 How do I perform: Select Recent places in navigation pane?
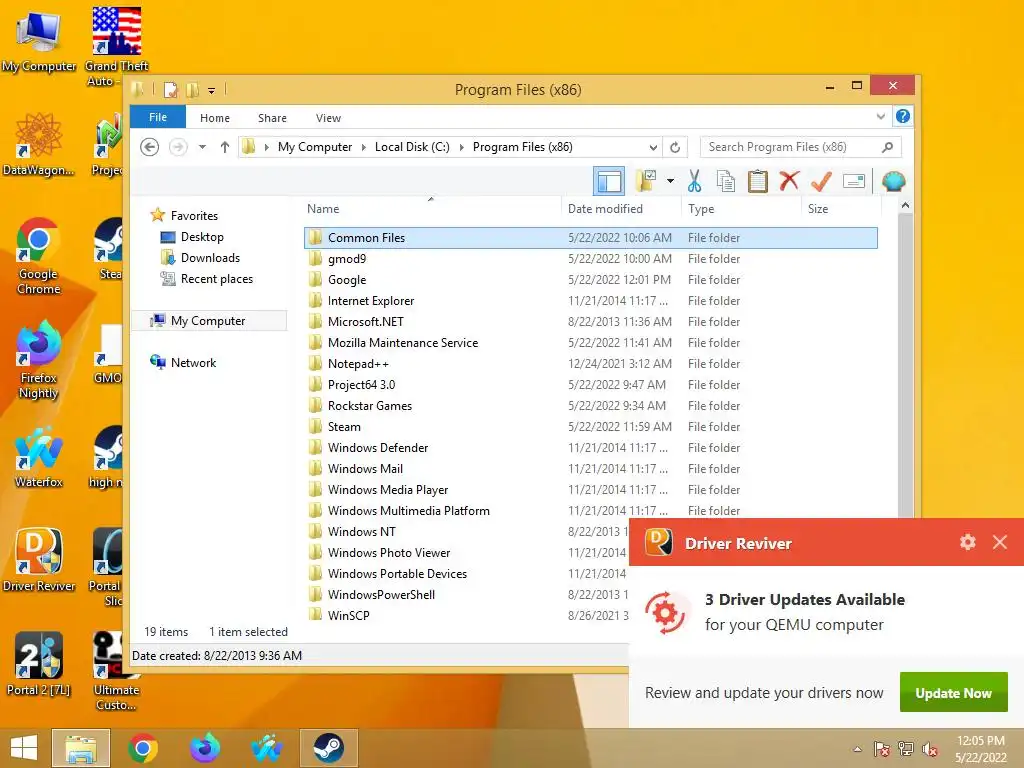[x=216, y=279]
